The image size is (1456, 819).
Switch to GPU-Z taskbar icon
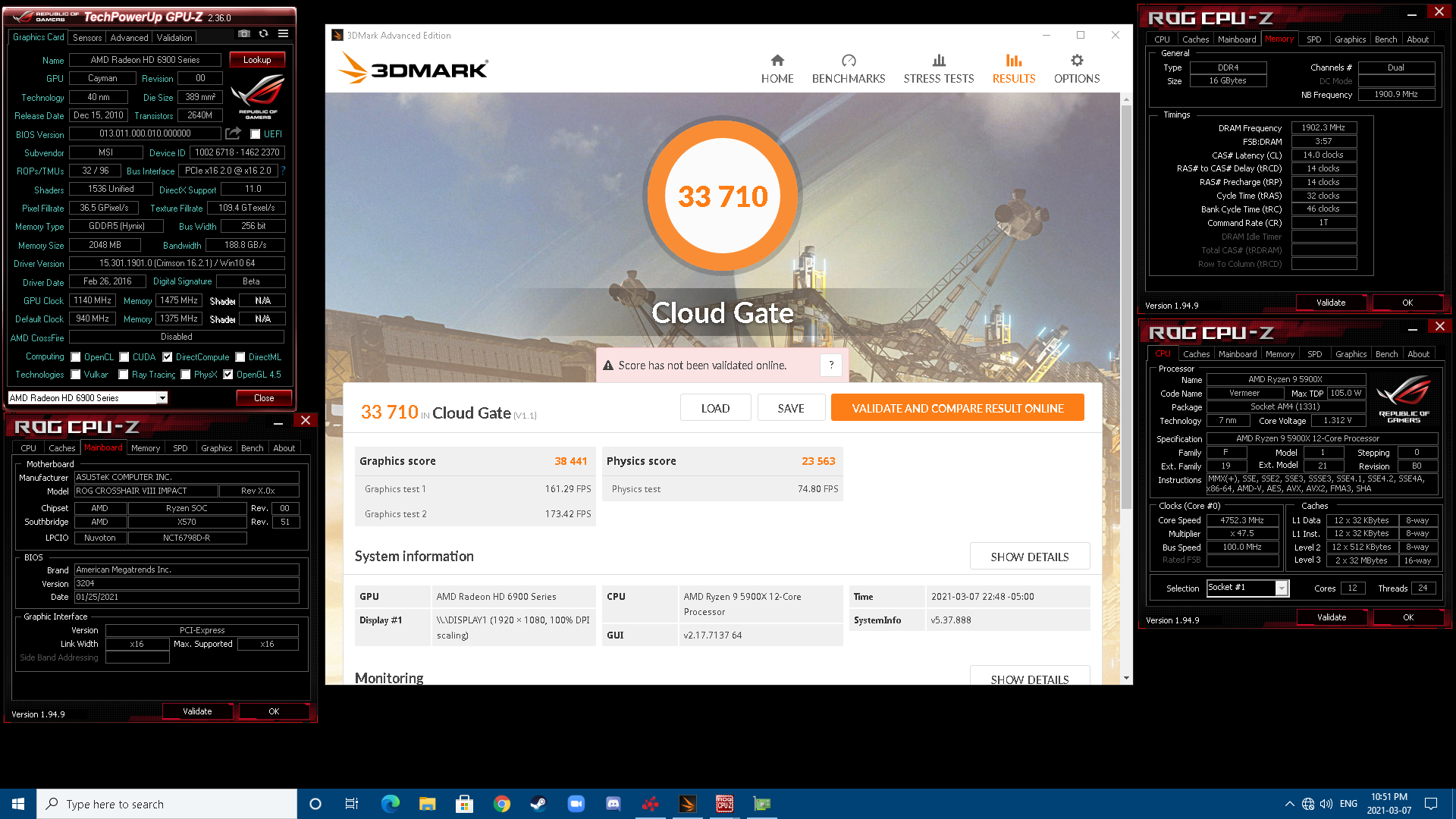[x=761, y=804]
